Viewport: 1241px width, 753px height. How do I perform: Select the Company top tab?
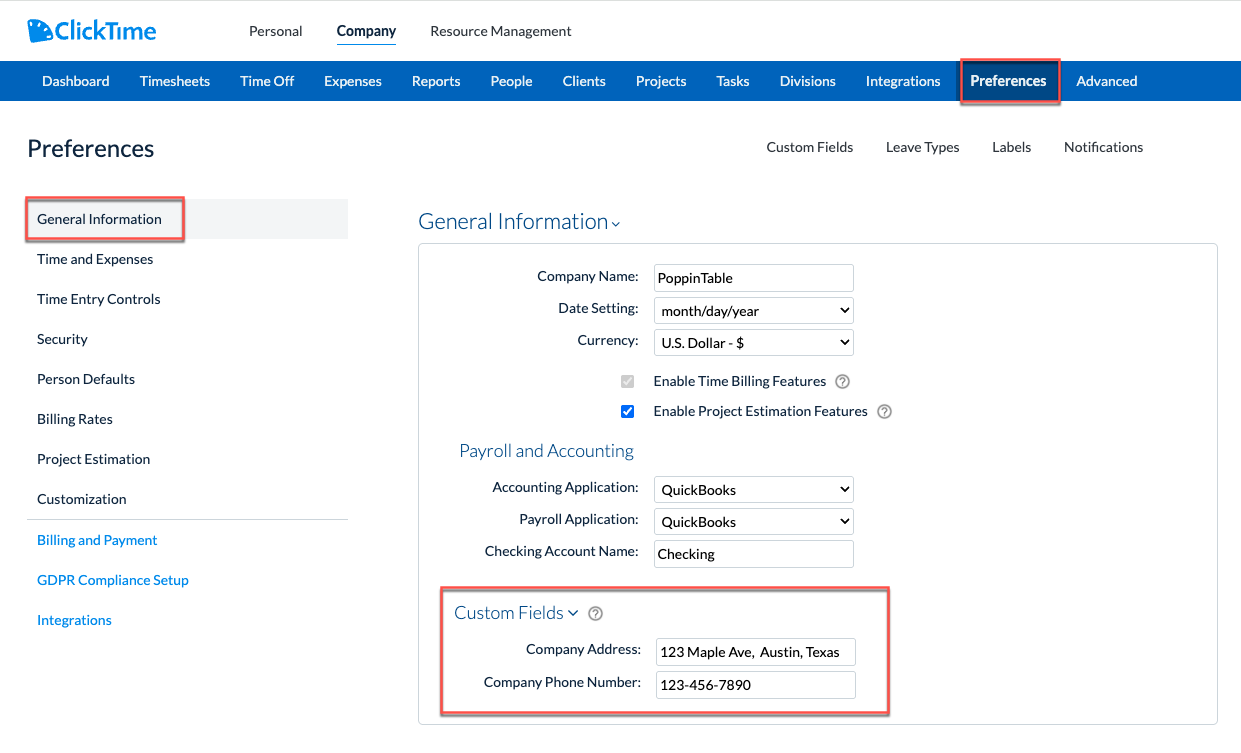click(366, 31)
